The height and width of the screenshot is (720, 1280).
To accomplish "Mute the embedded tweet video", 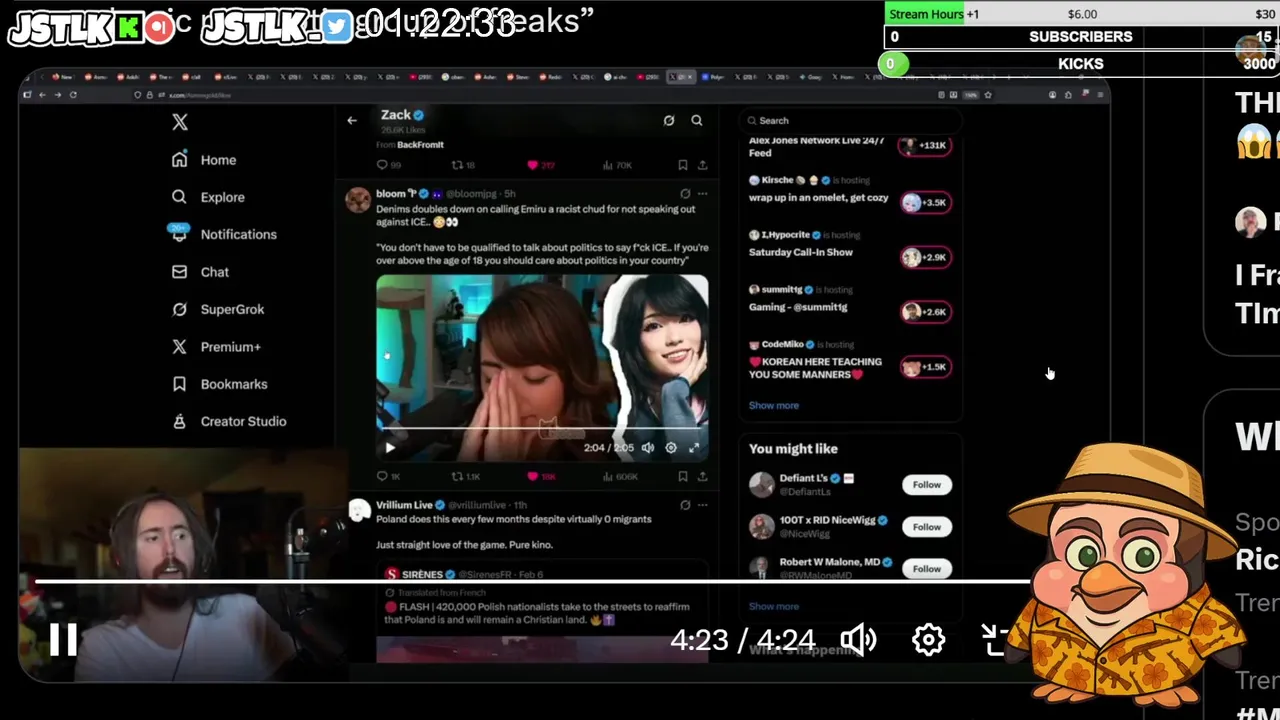I will click(648, 448).
